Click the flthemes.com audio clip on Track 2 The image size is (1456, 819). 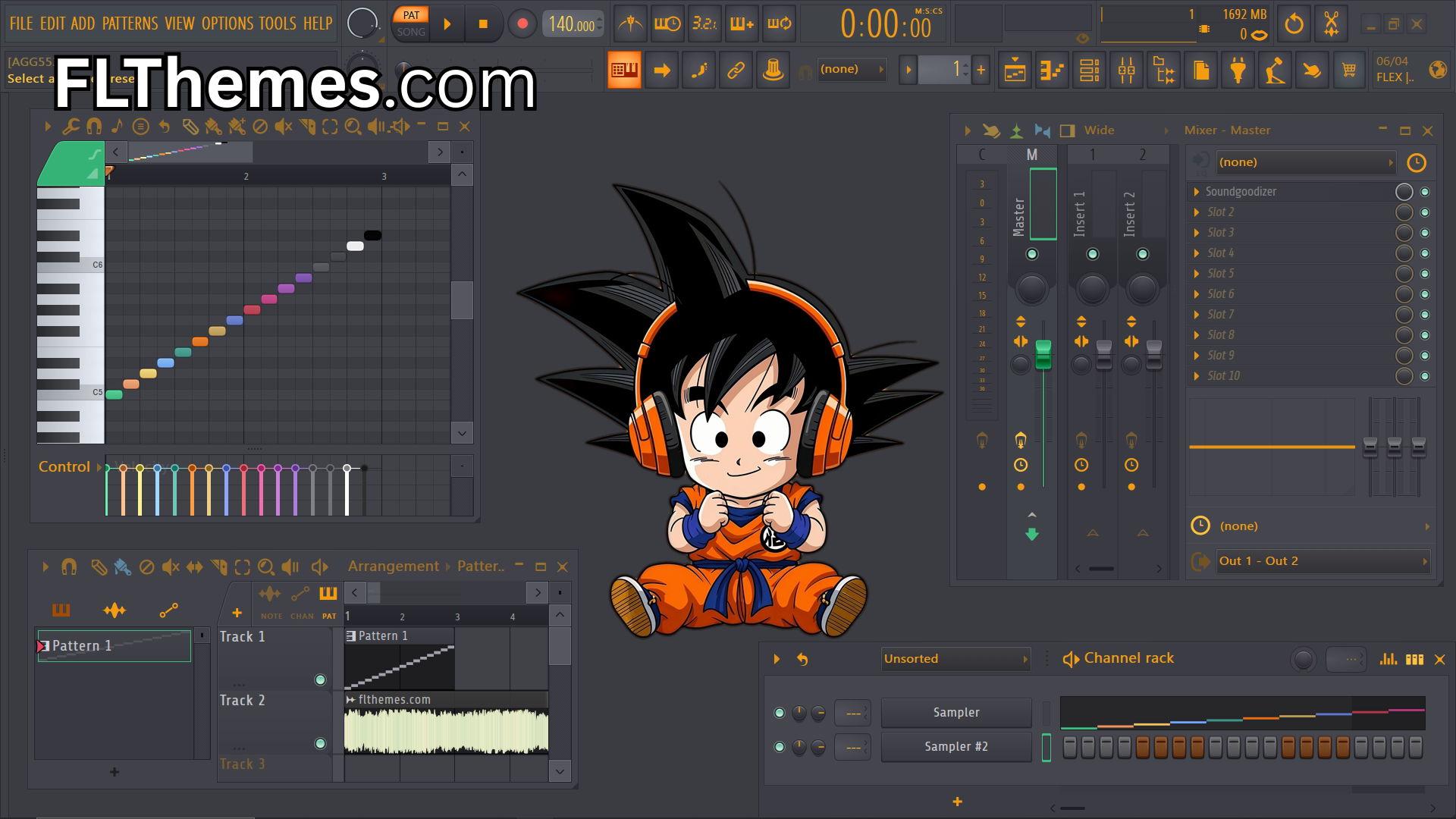click(x=446, y=723)
